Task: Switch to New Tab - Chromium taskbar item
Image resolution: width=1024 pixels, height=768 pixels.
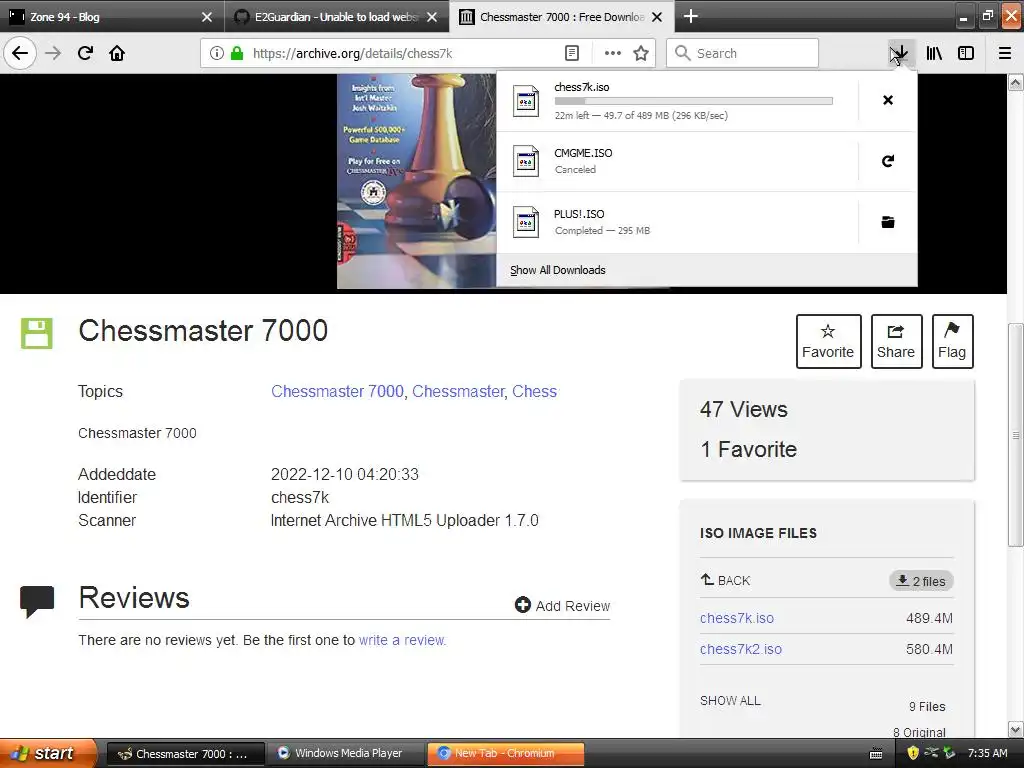Action: pyautogui.click(x=506, y=753)
